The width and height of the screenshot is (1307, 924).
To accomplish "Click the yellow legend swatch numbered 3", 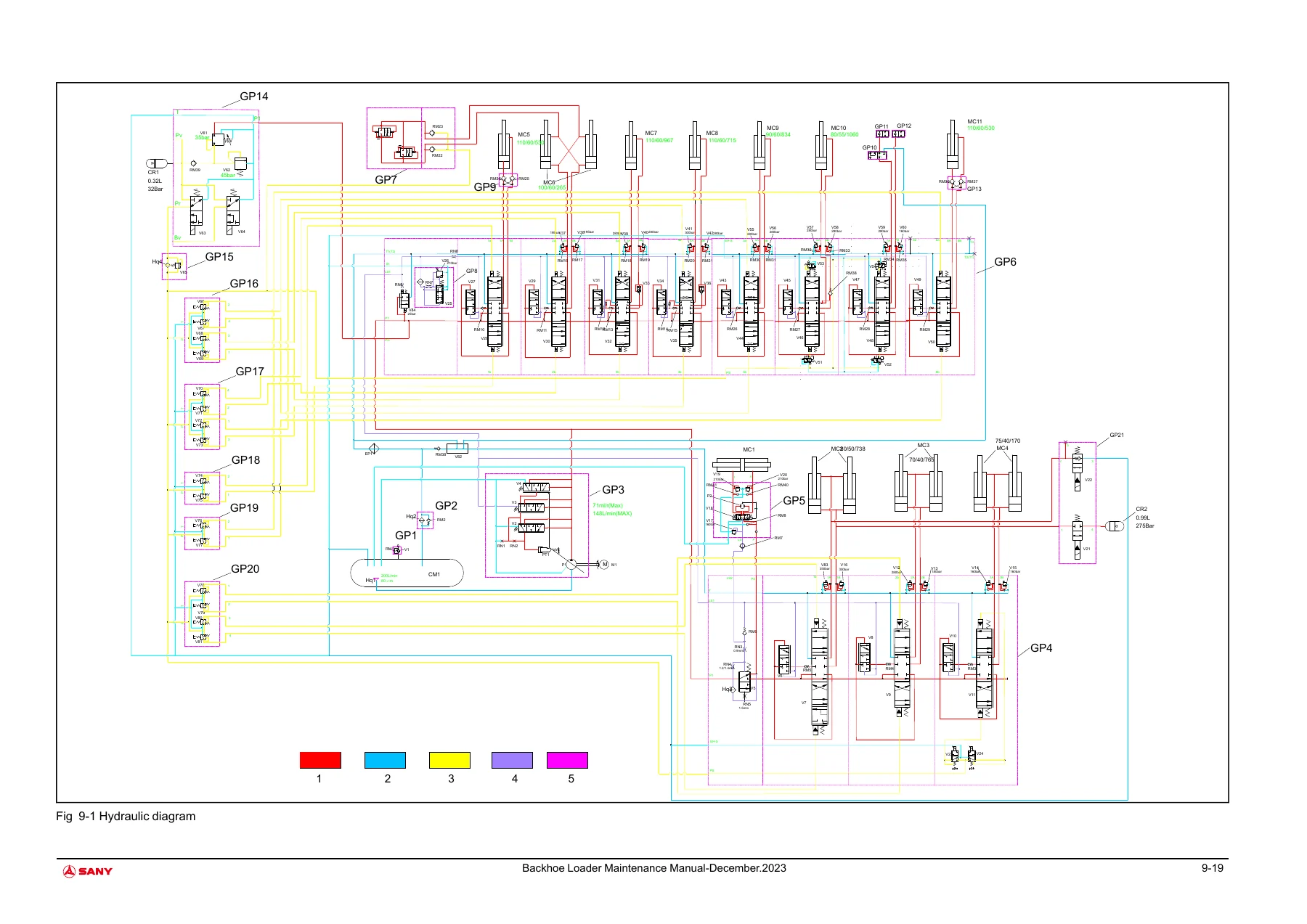I will pos(449,760).
